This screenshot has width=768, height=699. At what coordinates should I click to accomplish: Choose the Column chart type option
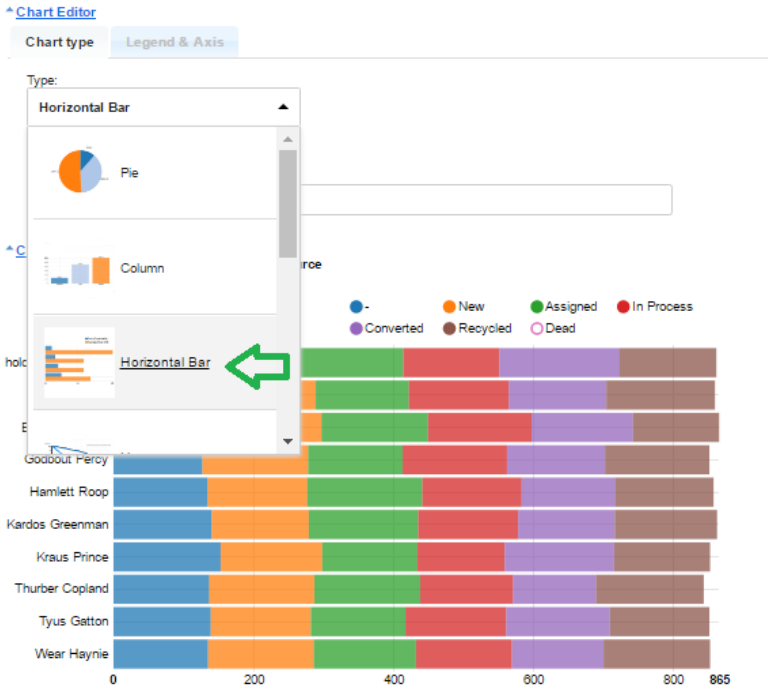(x=155, y=267)
